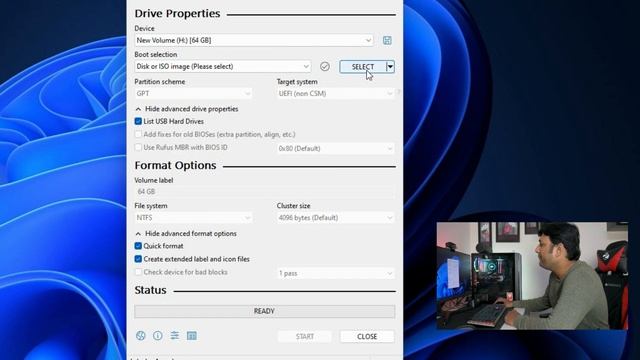This screenshot has height=360, width=640.
Task: Click the START button
Action: pos(304,336)
